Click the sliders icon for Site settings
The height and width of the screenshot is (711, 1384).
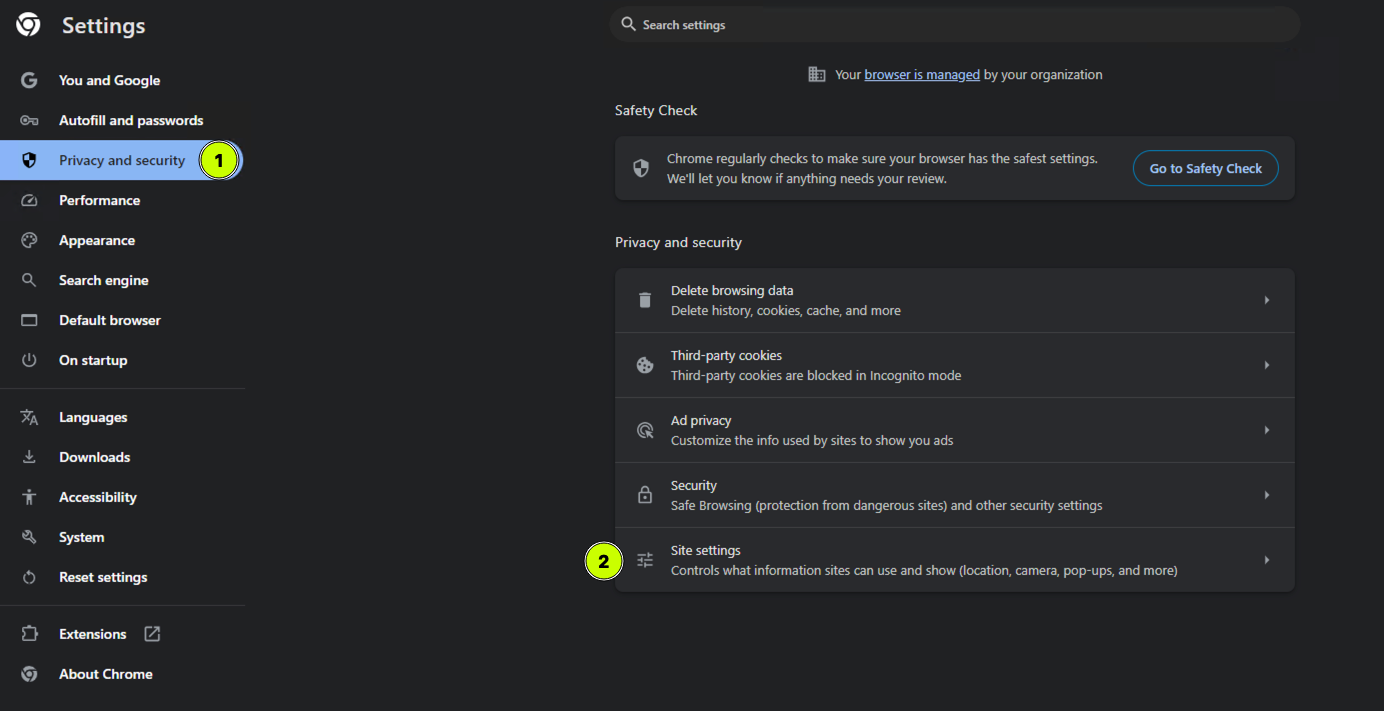click(645, 560)
